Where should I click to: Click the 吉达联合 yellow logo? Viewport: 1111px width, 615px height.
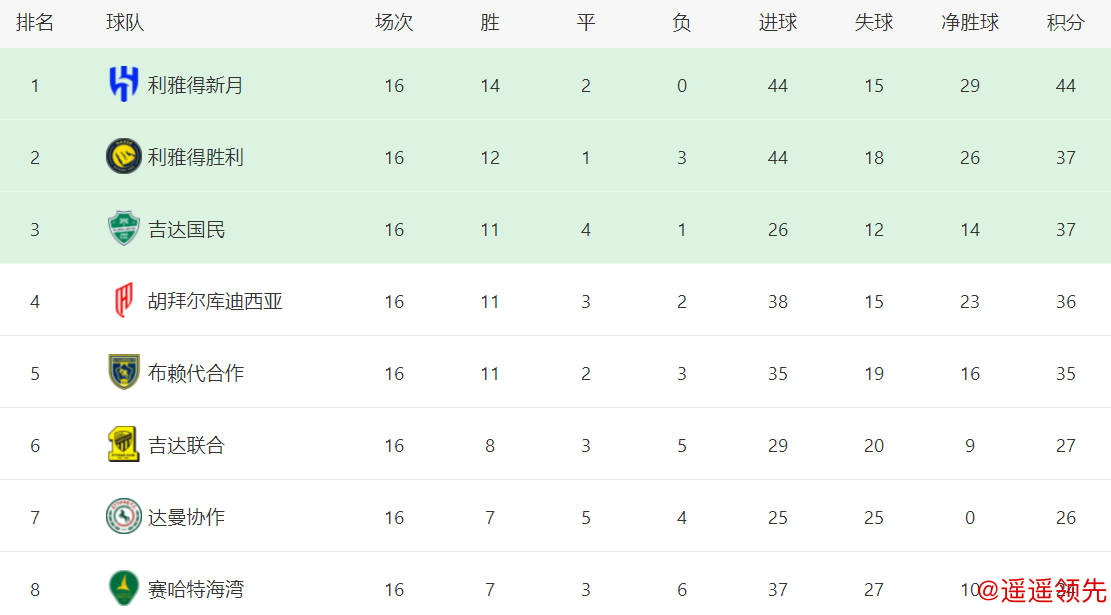click(x=124, y=445)
